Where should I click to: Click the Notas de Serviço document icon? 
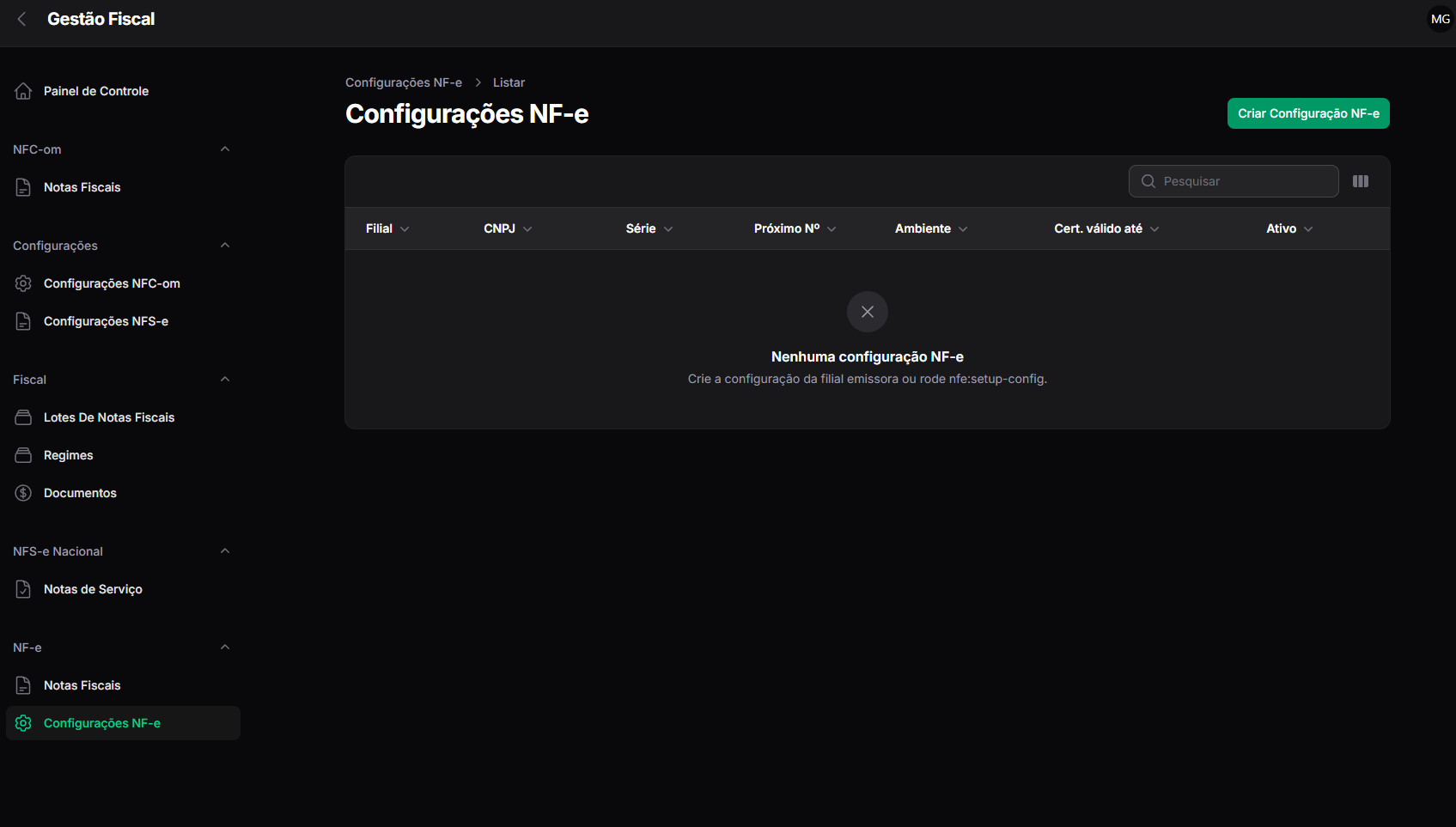[x=23, y=589]
